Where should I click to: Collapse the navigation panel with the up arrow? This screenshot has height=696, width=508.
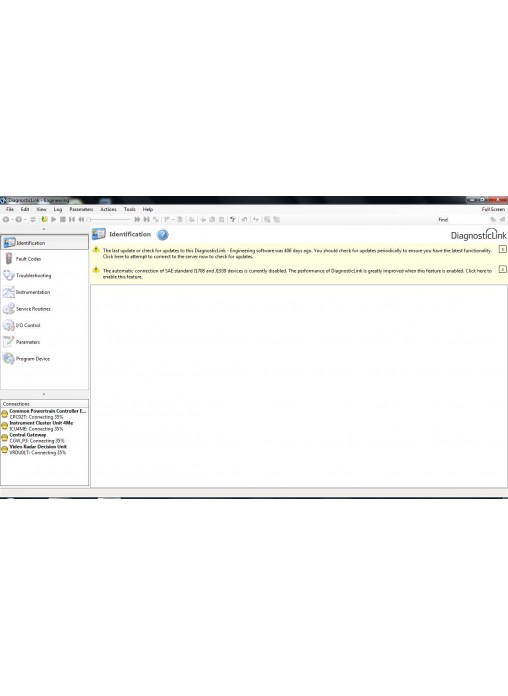coord(44,229)
